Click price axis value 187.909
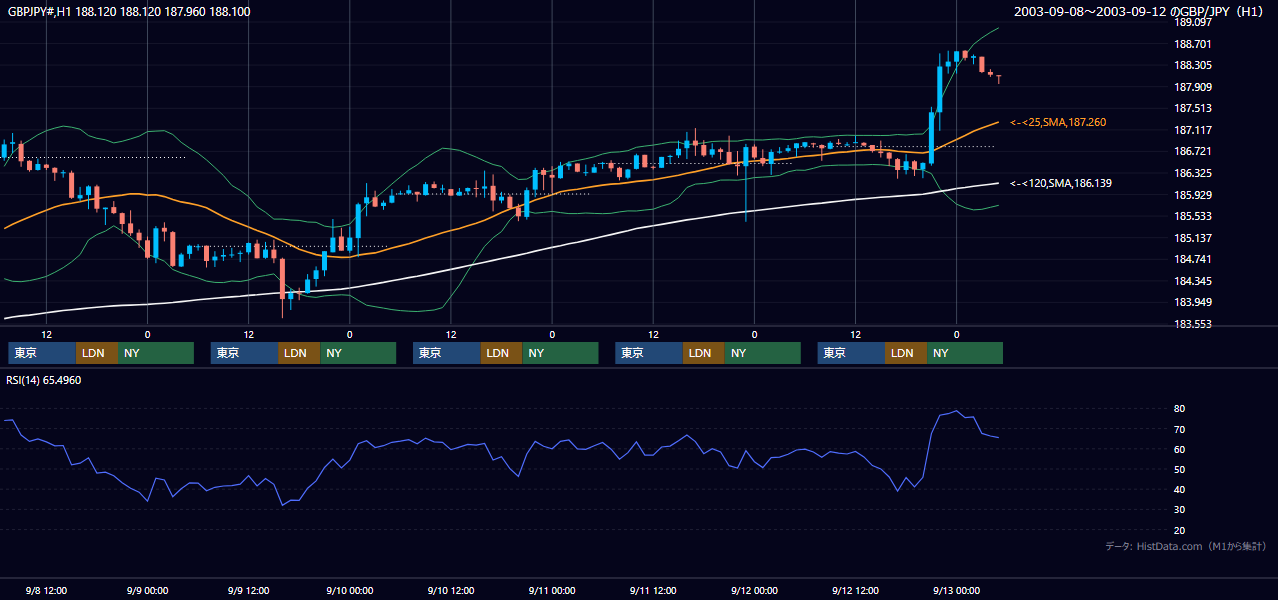This screenshot has width=1278, height=600. 1193,87
